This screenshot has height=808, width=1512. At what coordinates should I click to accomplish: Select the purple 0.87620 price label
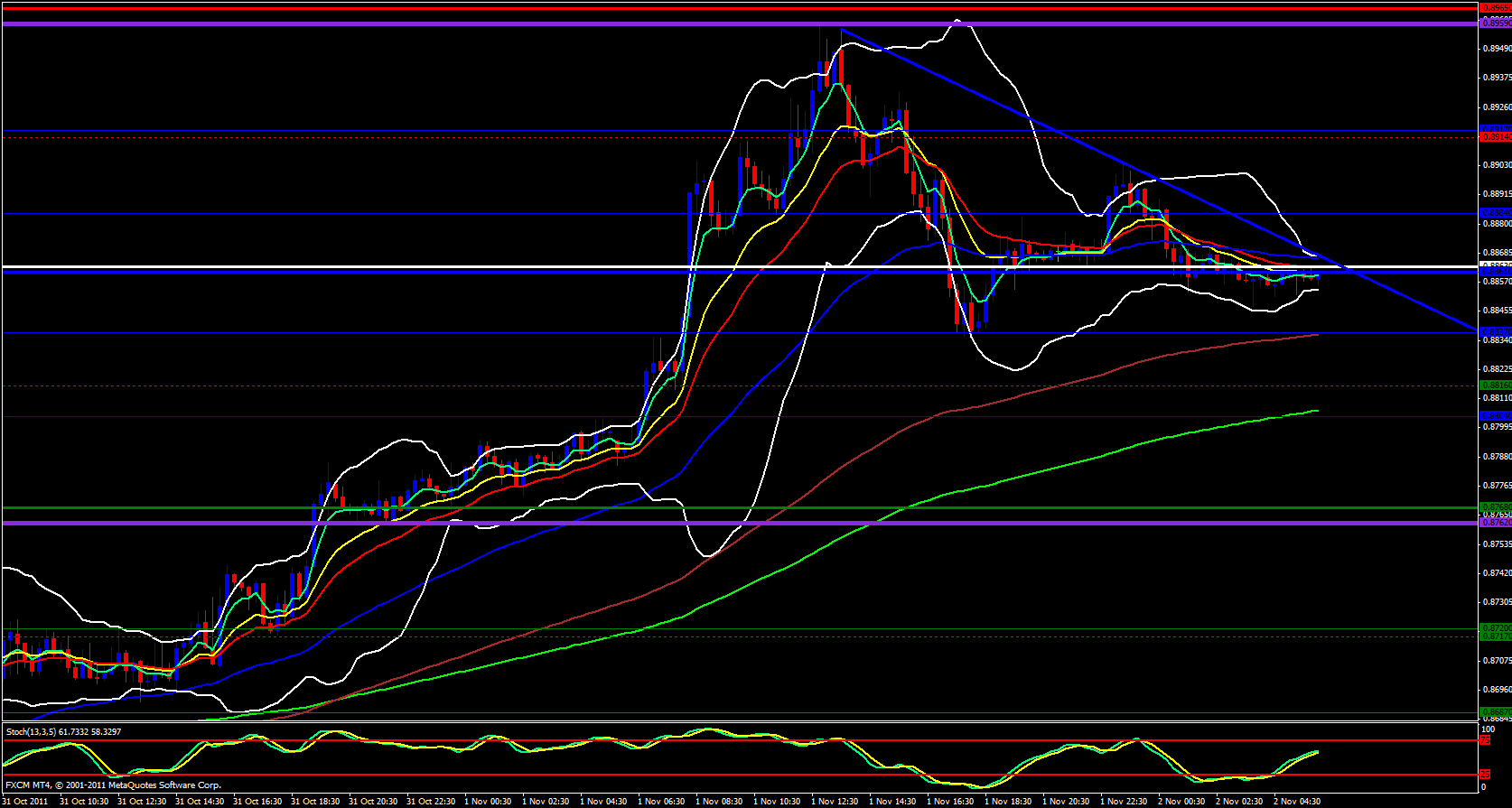pyautogui.click(x=1495, y=523)
